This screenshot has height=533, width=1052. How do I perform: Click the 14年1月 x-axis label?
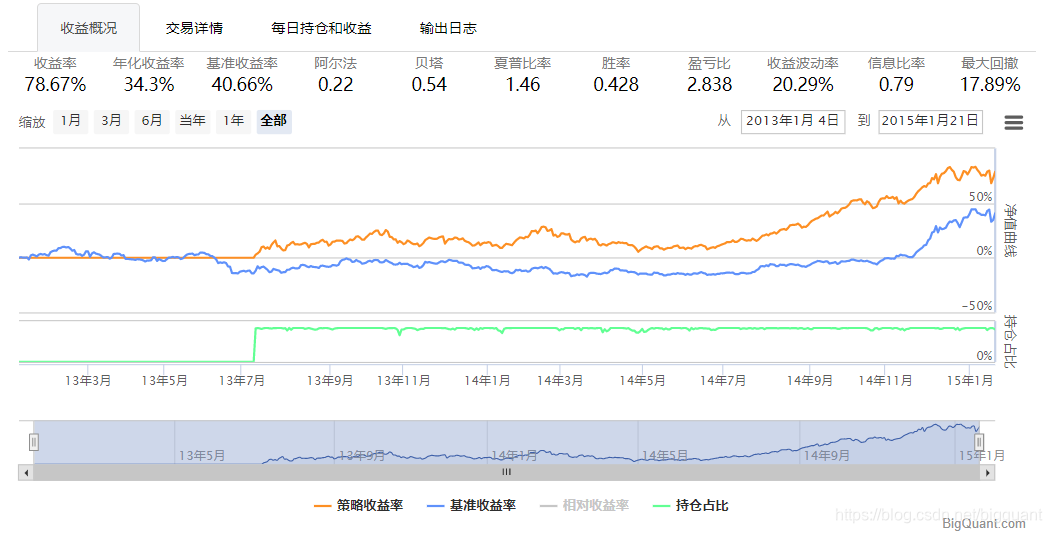point(488,381)
